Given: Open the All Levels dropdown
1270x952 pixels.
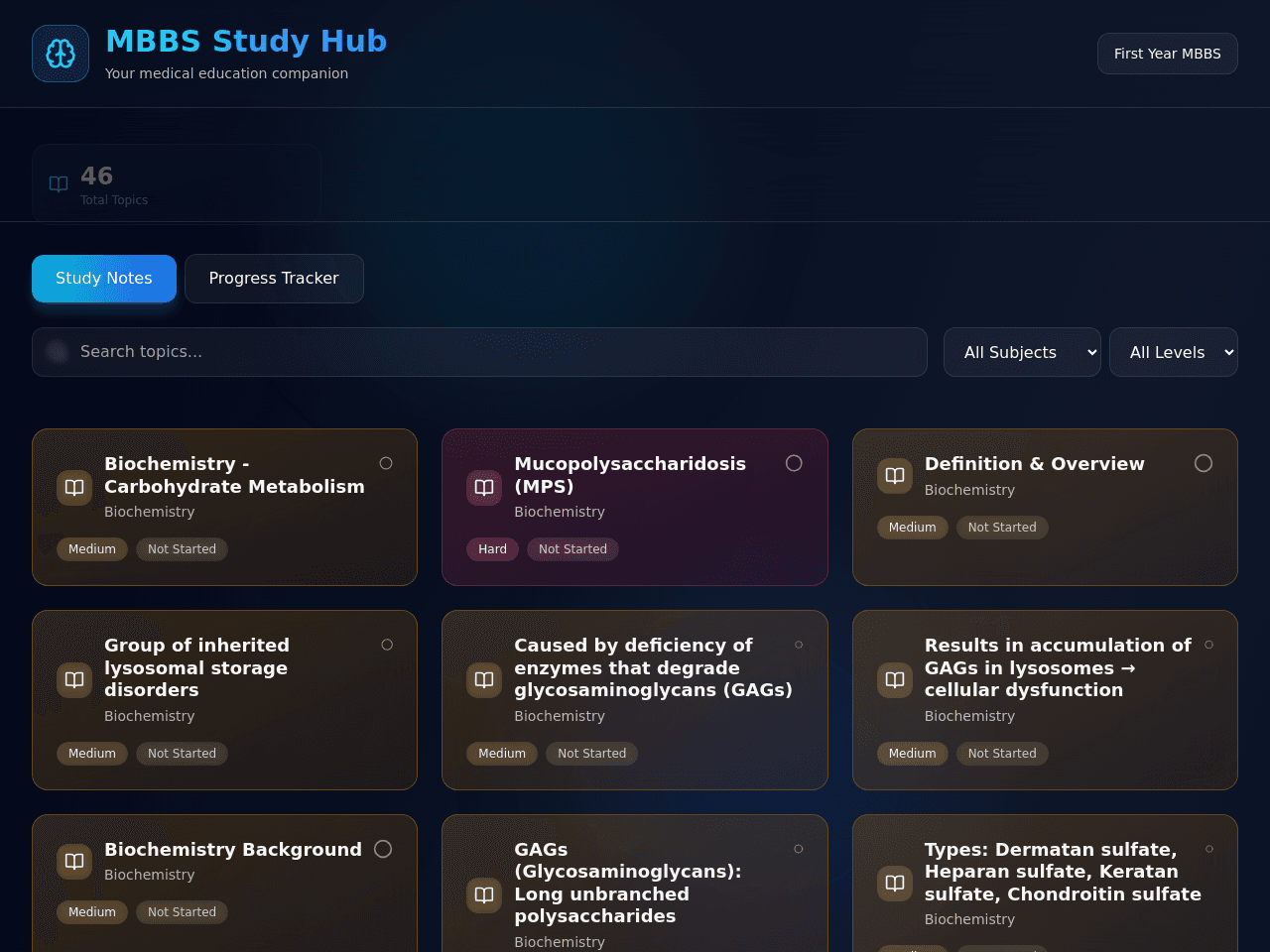Looking at the screenshot, I should pos(1174,352).
